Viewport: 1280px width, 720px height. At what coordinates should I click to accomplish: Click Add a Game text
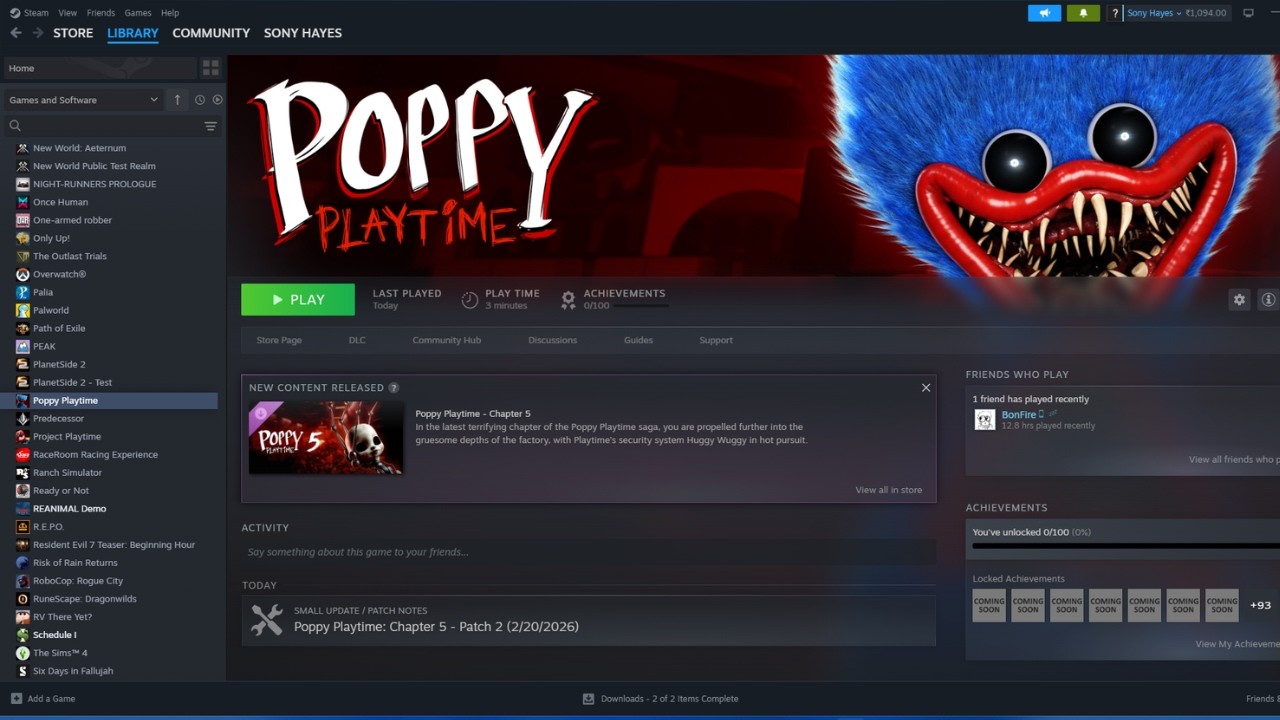click(x=51, y=699)
